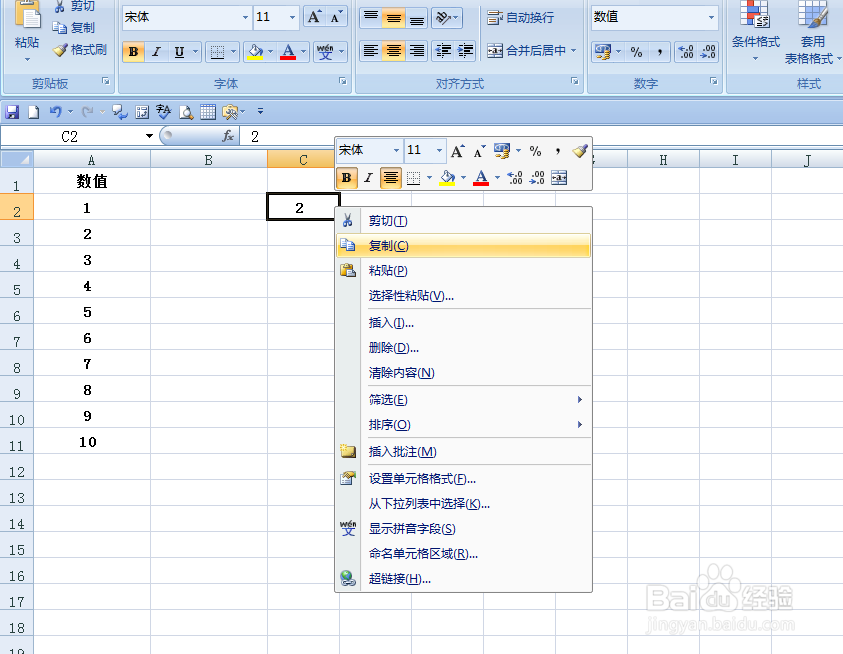Click the insert function fx button
843x654 pixels.
[x=228, y=136]
